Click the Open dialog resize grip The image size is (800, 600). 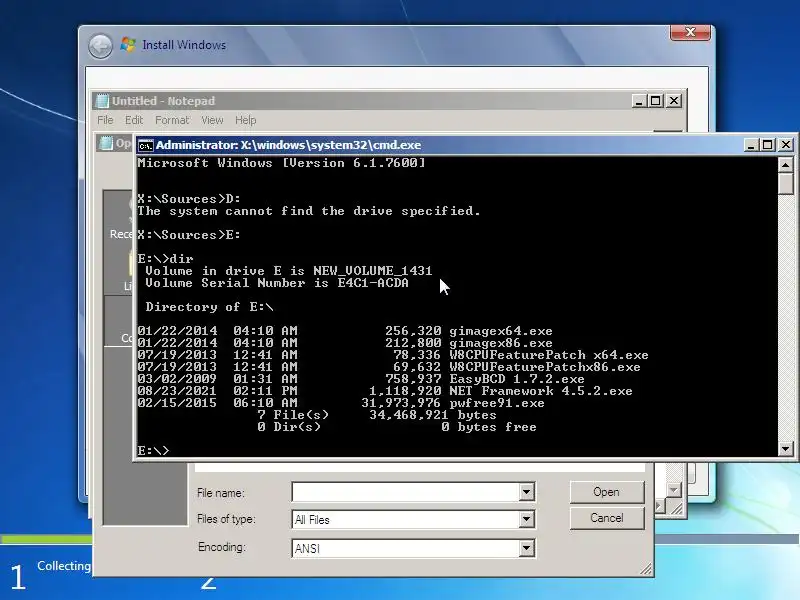click(646, 569)
